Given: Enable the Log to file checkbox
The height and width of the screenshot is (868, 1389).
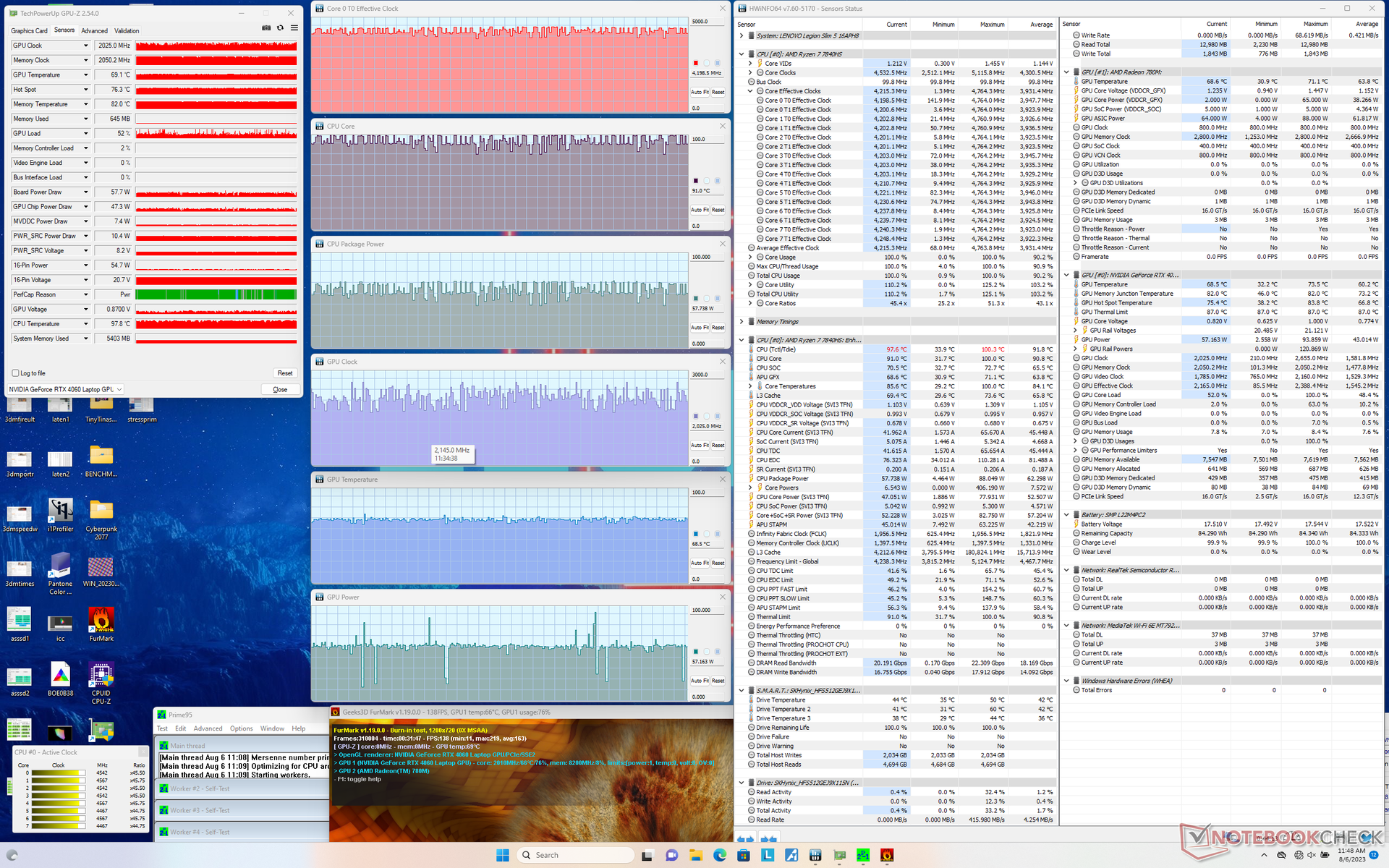Looking at the screenshot, I should tap(16, 373).
